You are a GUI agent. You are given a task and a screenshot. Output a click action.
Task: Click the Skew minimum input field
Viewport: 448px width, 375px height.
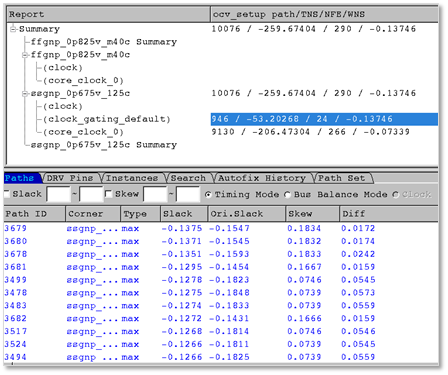(155, 194)
